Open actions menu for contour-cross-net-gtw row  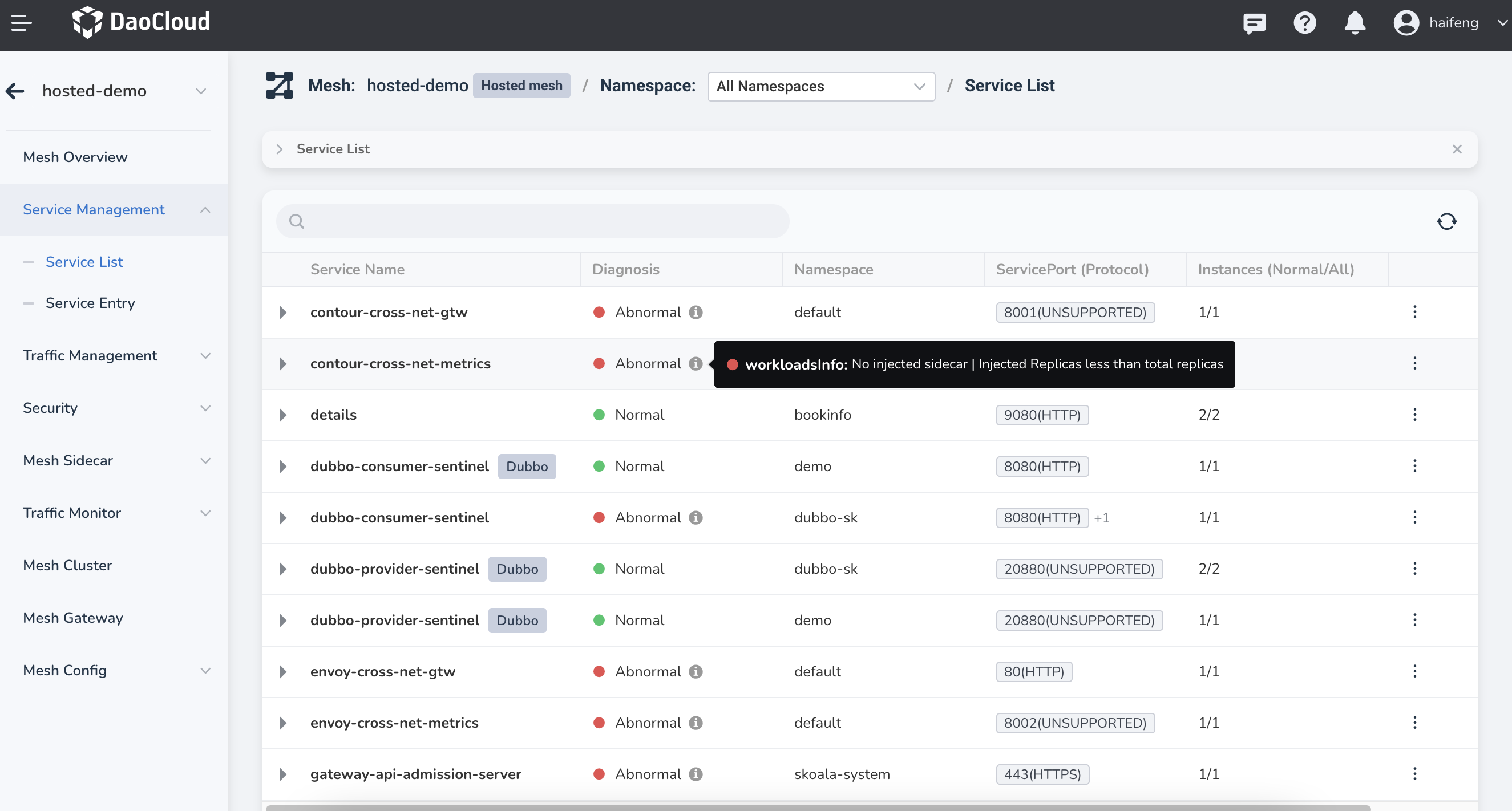pos(1414,312)
